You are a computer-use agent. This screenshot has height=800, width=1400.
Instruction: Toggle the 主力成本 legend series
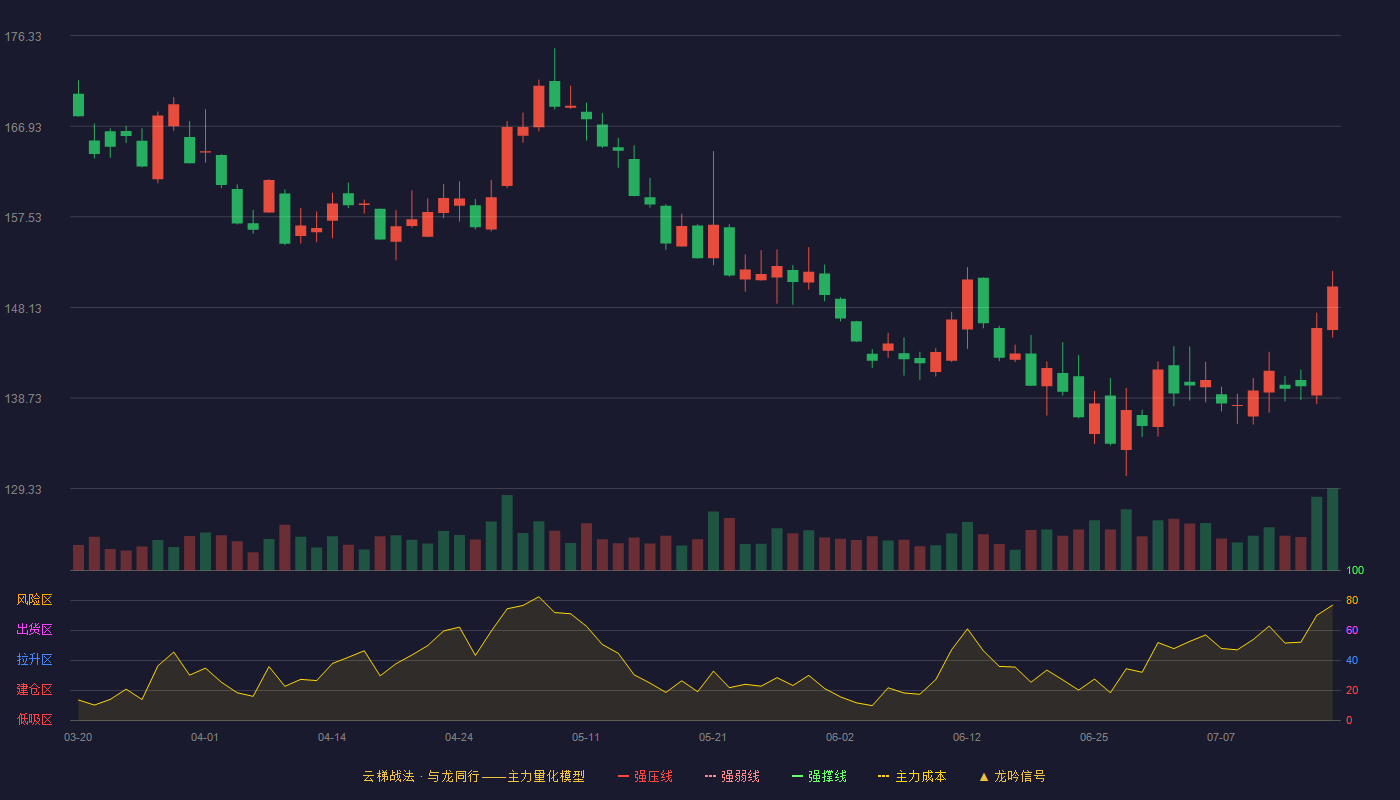912,776
